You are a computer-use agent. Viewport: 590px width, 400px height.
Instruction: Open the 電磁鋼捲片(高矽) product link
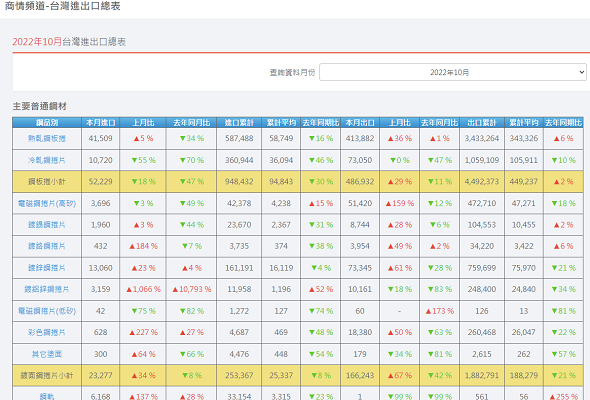[47, 204]
